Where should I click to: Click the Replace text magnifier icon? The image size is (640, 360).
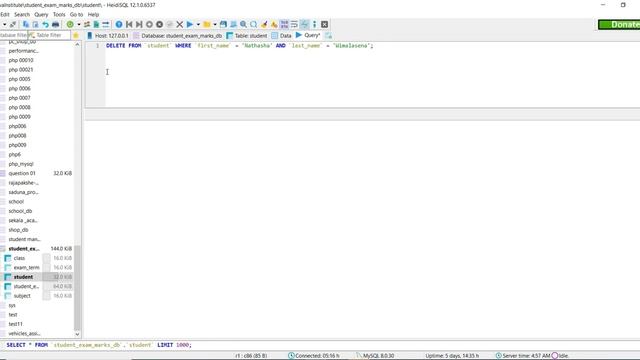253,24
